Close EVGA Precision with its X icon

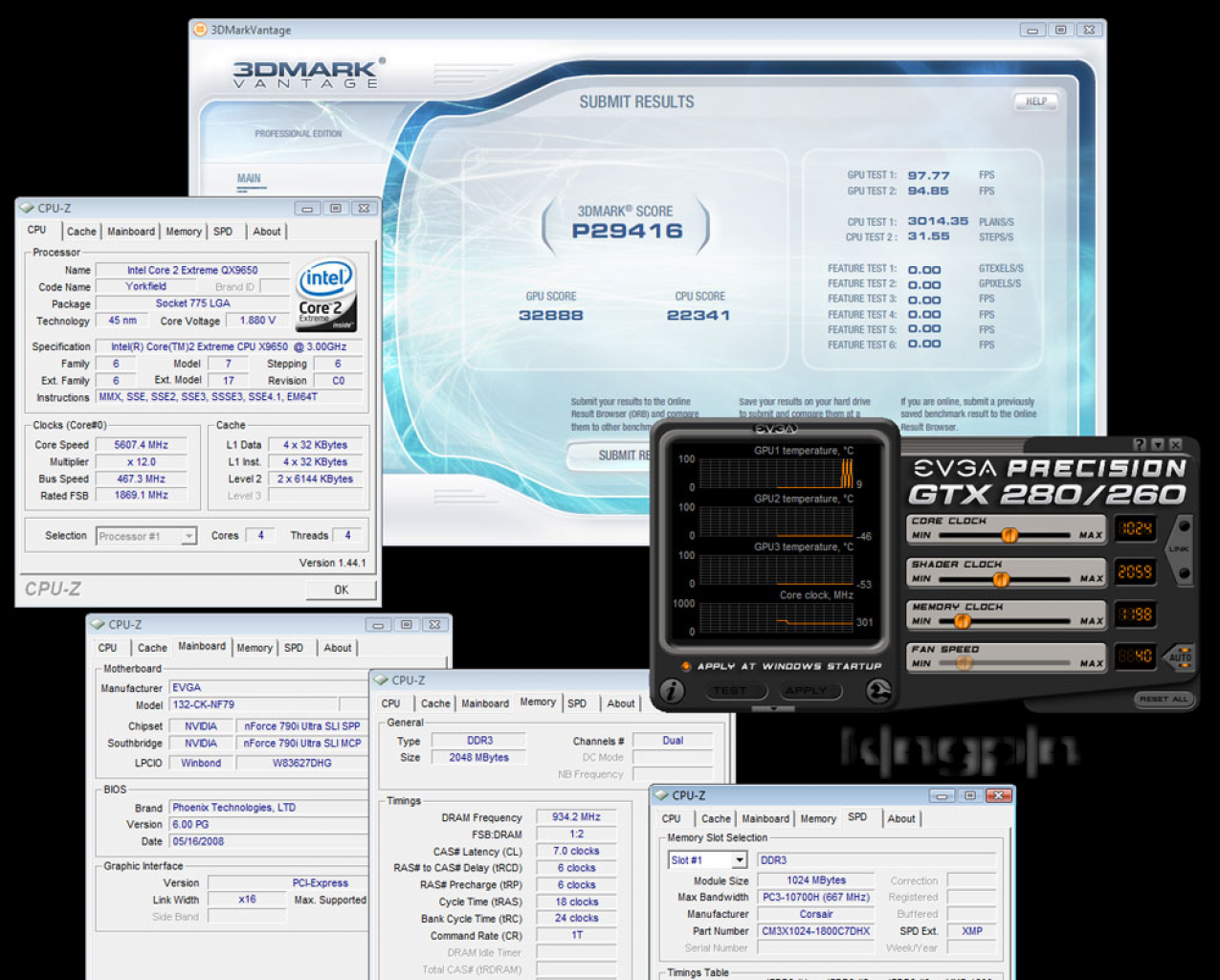pyautogui.click(x=1175, y=444)
